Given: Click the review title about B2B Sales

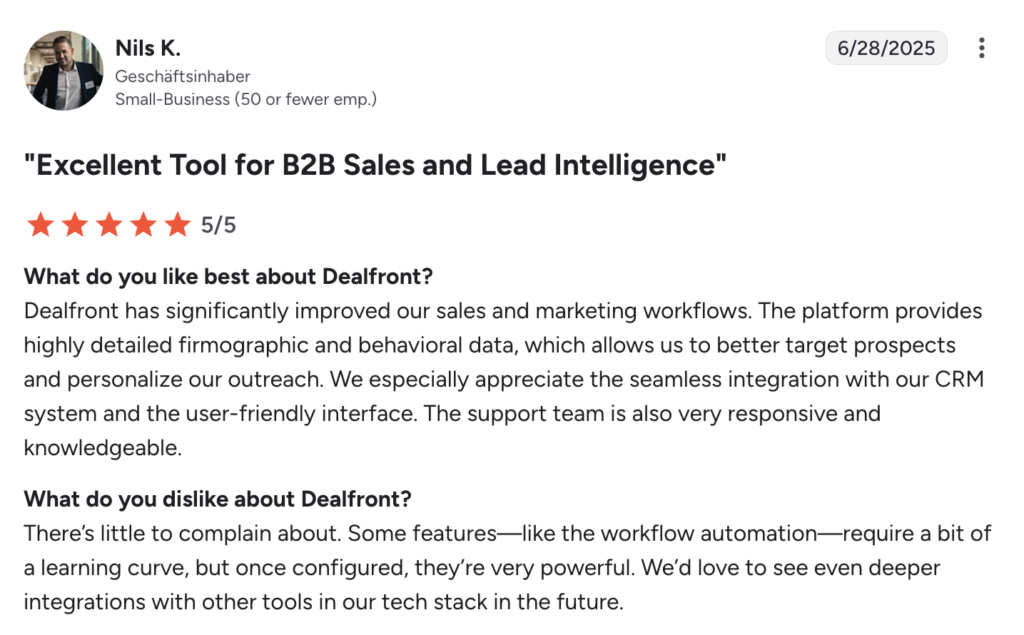Looking at the screenshot, I should point(378,164).
